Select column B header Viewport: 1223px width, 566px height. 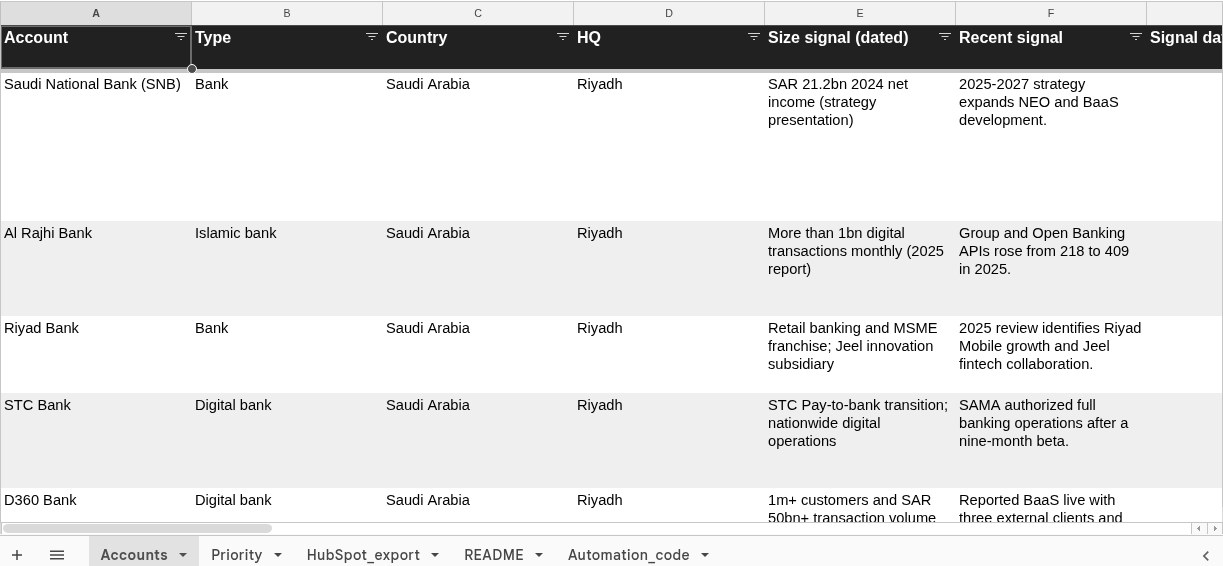pos(287,13)
